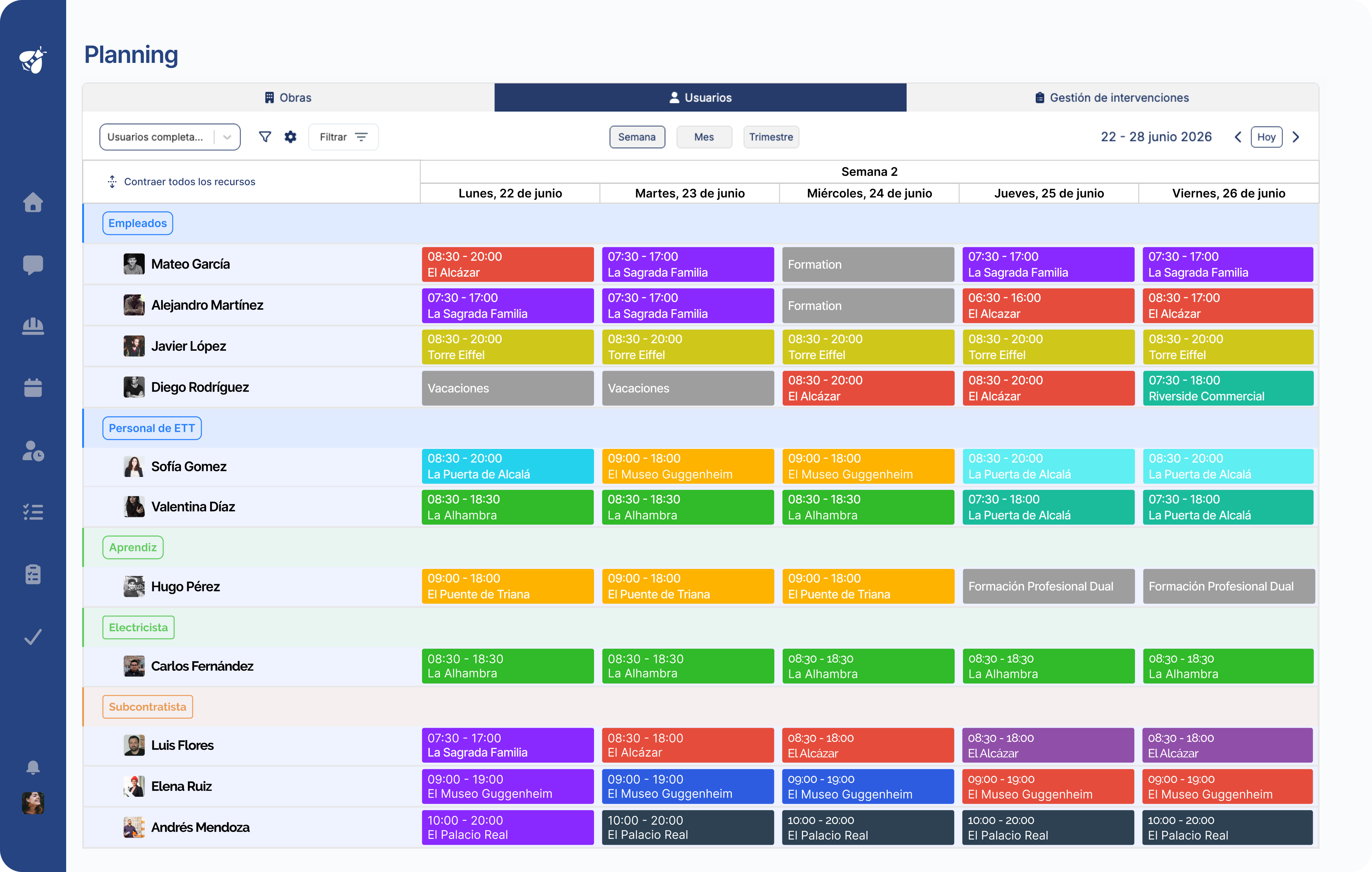Go to previous week with left chevron

pos(1238,137)
